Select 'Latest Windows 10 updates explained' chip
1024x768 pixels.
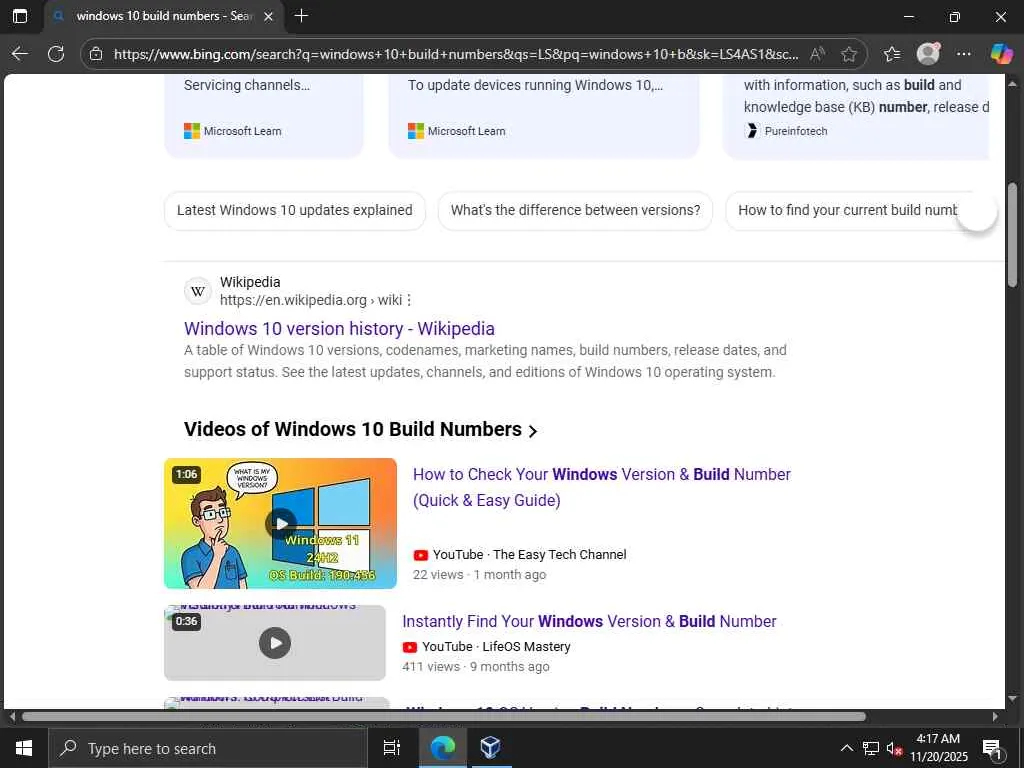coord(295,210)
